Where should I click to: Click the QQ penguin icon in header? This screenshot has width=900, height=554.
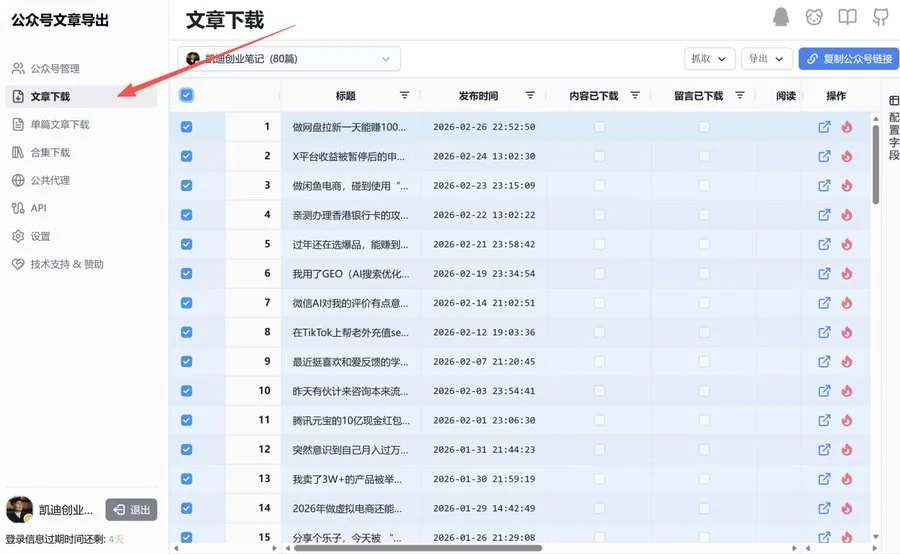[781, 17]
